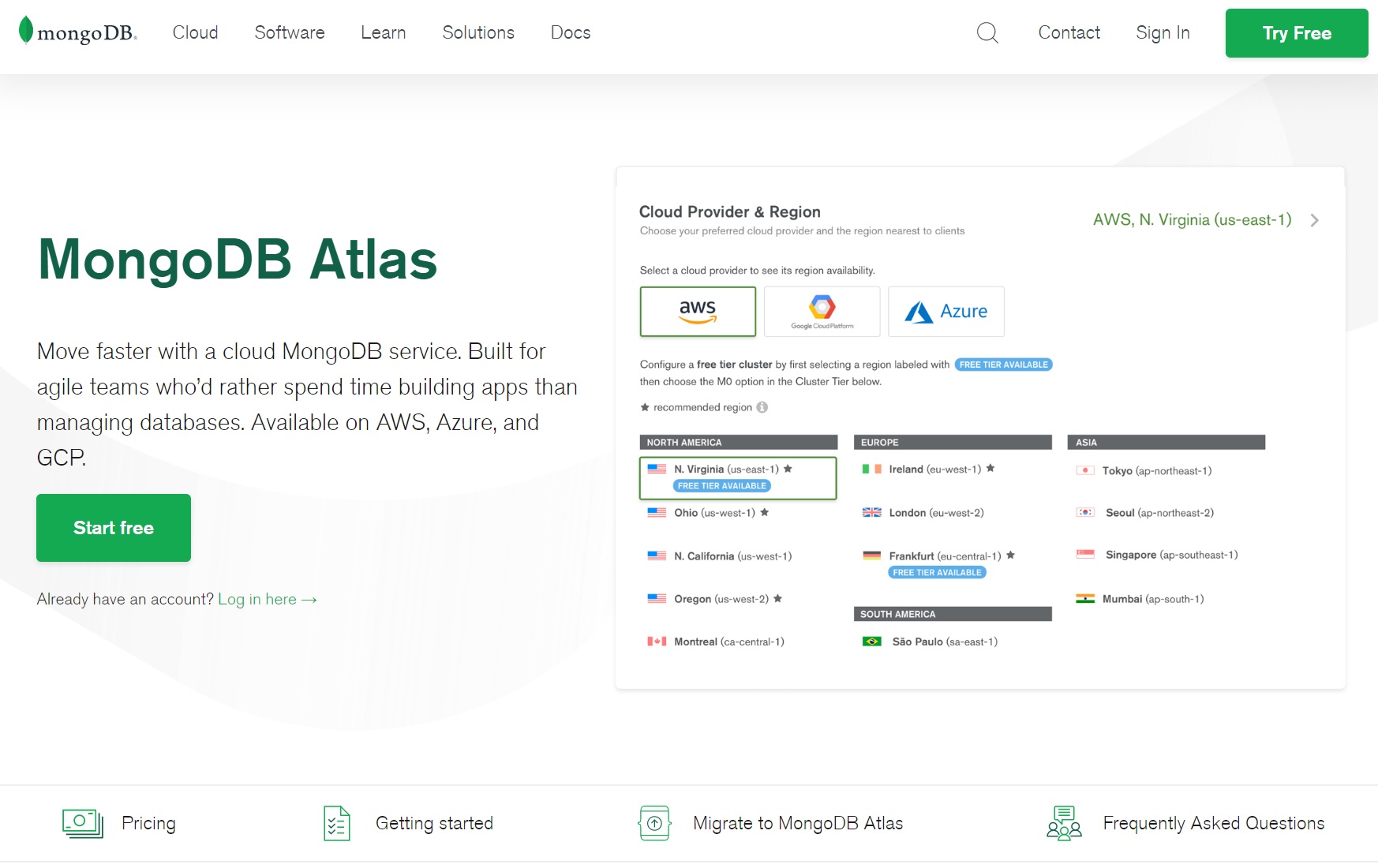1378x868 pixels.
Task: Click the Migrate to Atlas upload icon
Action: click(654, 823)
